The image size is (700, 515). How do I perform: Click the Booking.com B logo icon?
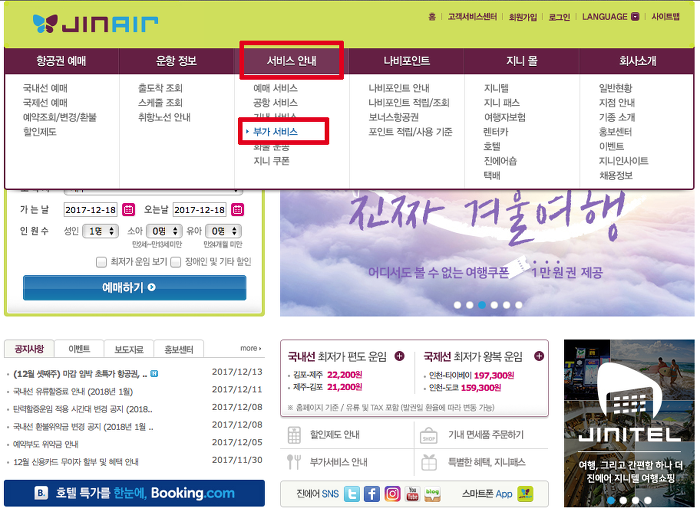[x=41, y=493]
